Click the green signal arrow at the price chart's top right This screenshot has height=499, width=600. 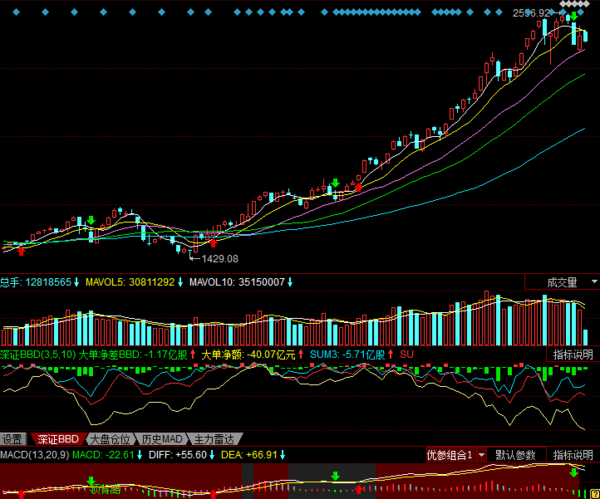pyautogui.click(x=574, y=15)
